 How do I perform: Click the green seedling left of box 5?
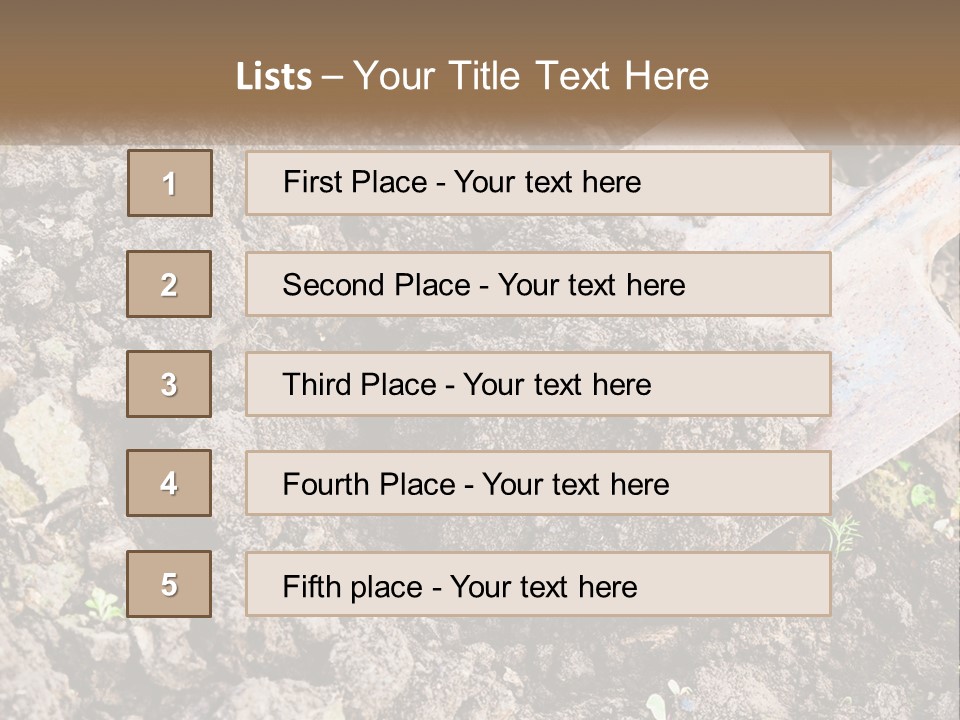[103, 605]
